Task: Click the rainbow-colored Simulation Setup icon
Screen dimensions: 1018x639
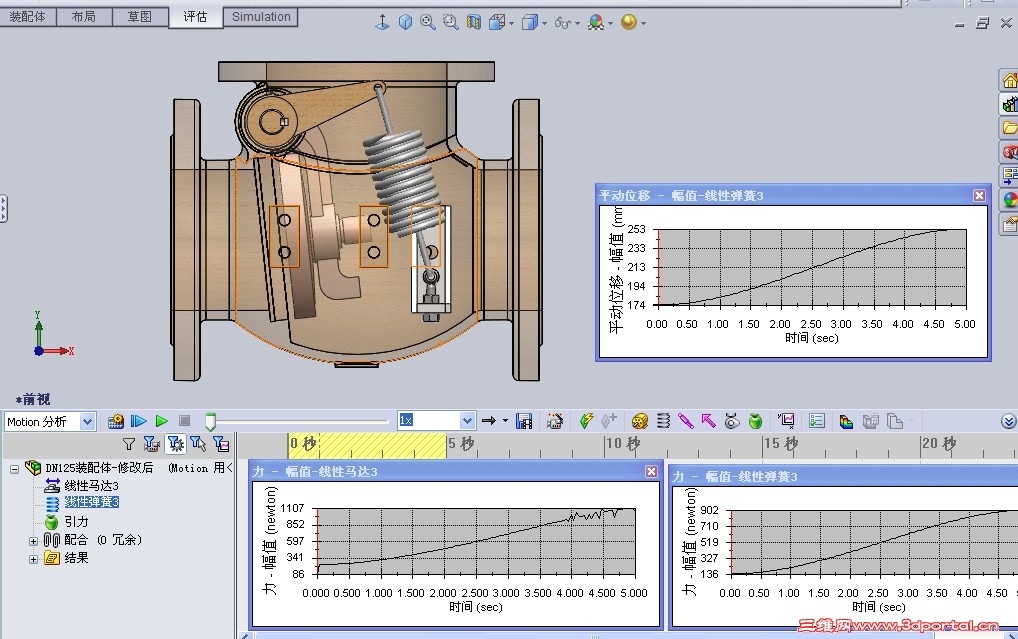Action: coord(846,422)
